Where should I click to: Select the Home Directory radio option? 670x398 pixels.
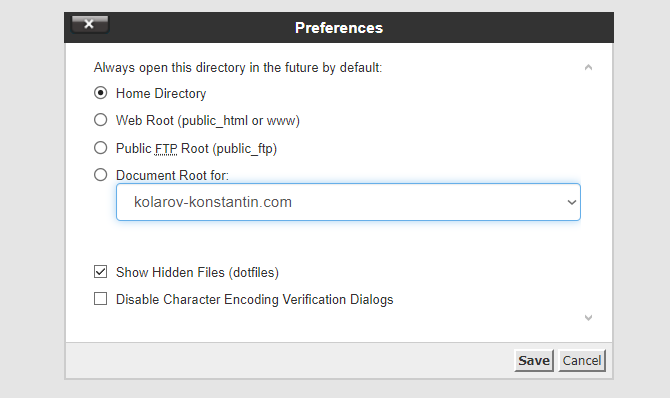(100, 93)
